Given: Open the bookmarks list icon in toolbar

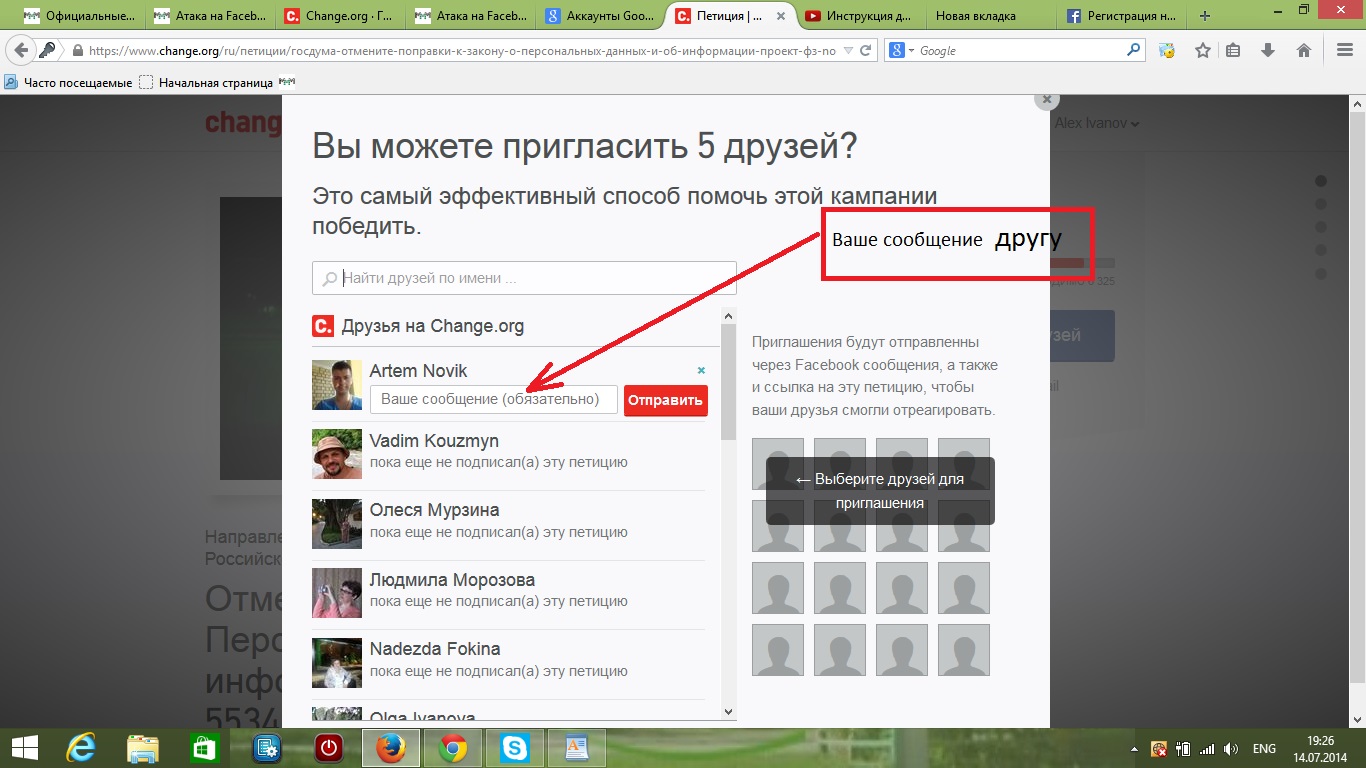Looking at the screenshot, I should [x=1233, y=50].
